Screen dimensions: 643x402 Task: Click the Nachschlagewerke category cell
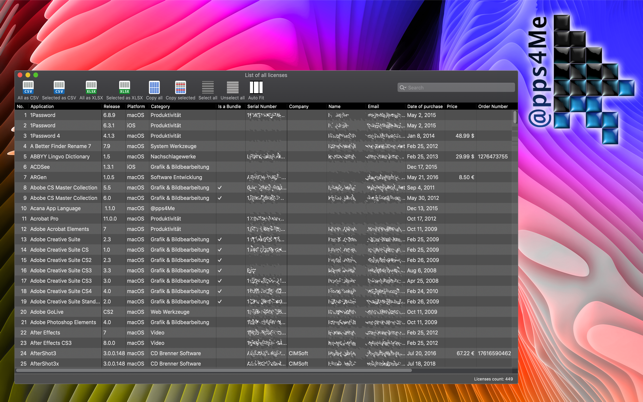[x=173, y=156]
